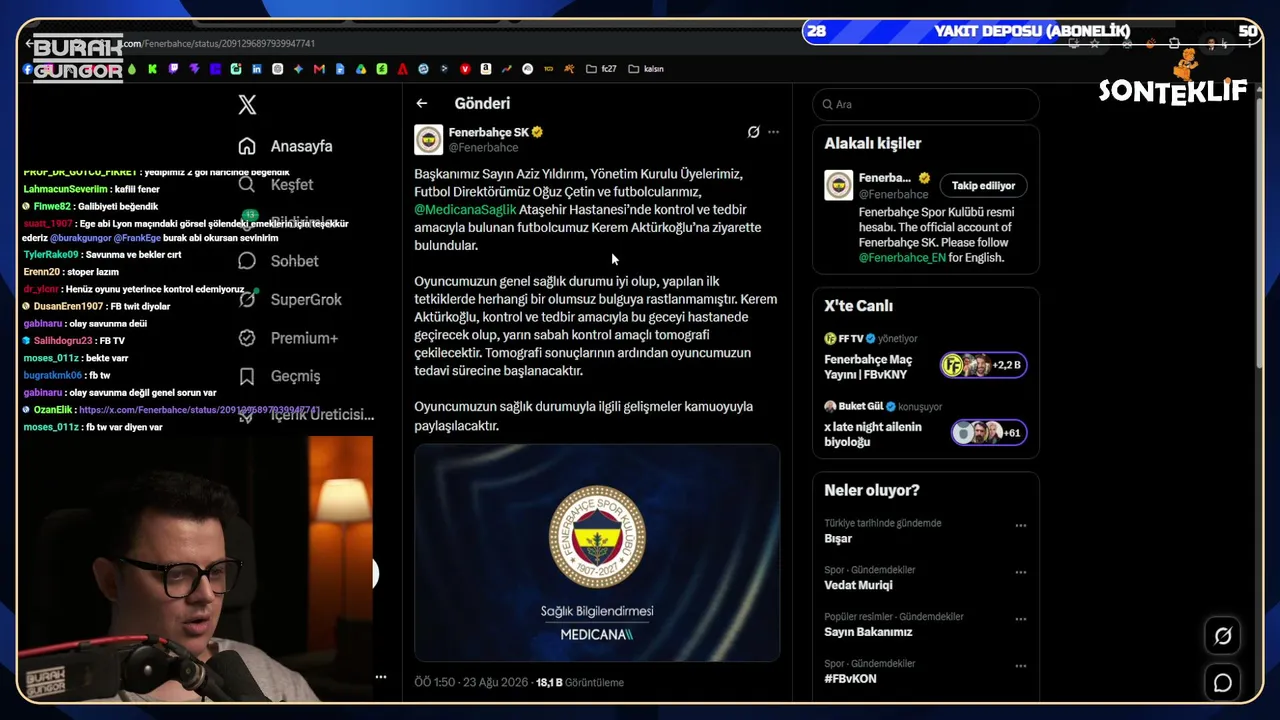The height and width of the screenshot is (720, 1280).
Task: Open the Fenerbahçe SK avatar on the post
Action: pyautogui.click(x=429, y=139)
